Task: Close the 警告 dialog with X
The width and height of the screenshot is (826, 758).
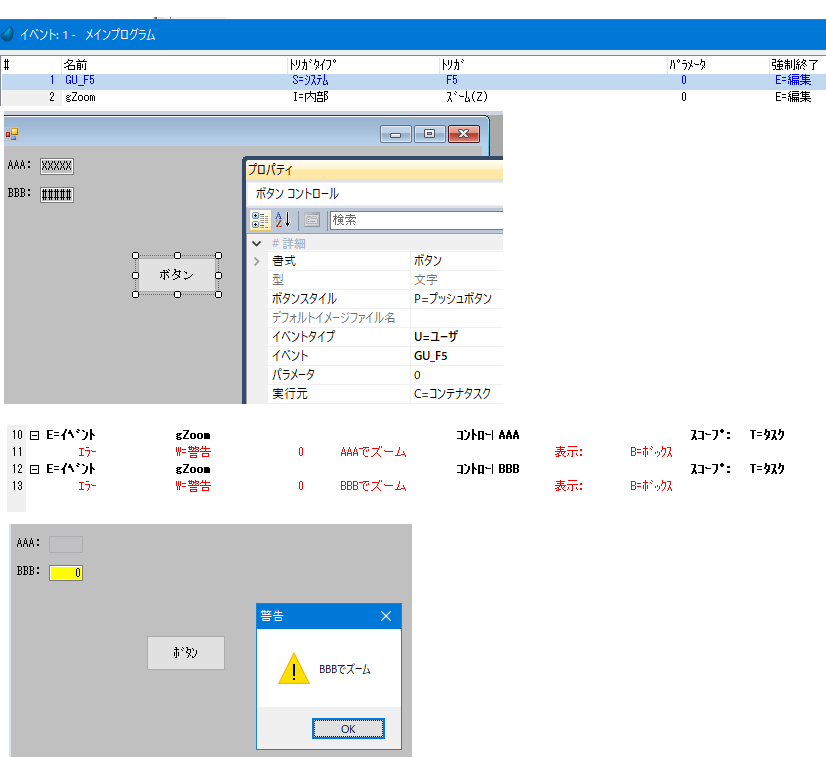Action: click(386, 616)
